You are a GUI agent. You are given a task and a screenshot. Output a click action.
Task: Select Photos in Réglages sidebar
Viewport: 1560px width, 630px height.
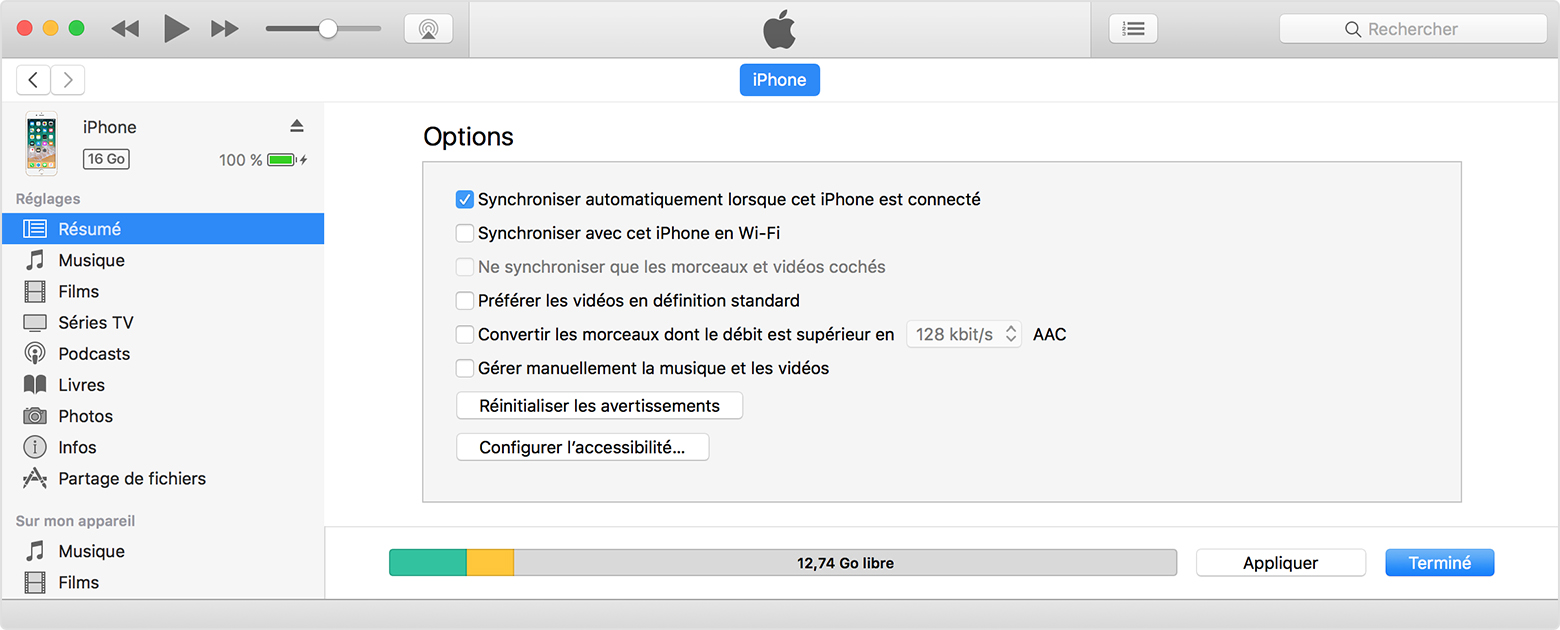click(x=85, y=416)
